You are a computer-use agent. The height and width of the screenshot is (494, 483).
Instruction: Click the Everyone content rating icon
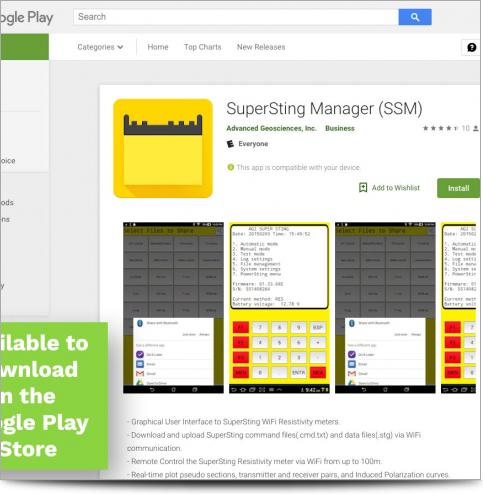pos(230,144)
